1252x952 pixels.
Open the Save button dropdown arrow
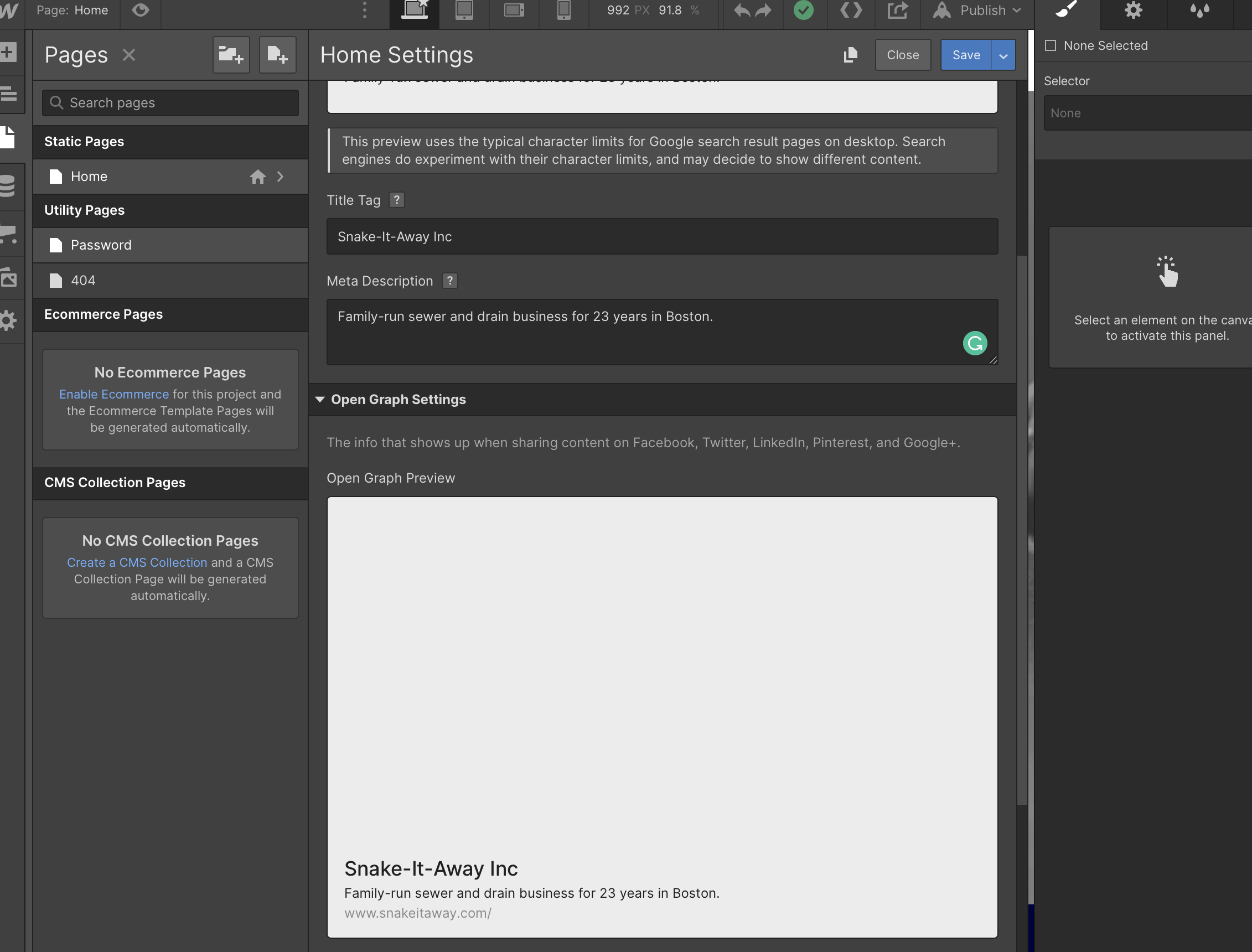(x=1003, y=55)
